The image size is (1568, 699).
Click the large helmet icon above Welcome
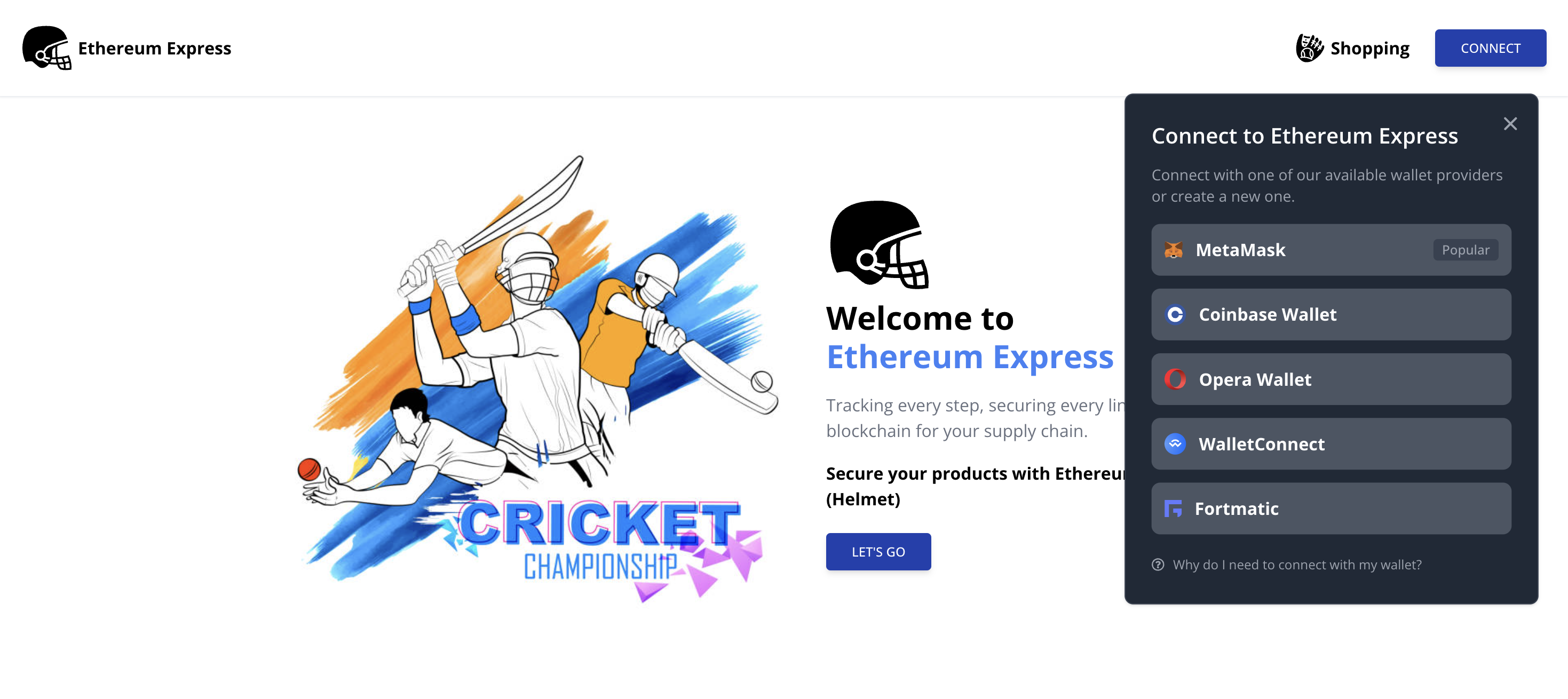(x=879, y=244)
